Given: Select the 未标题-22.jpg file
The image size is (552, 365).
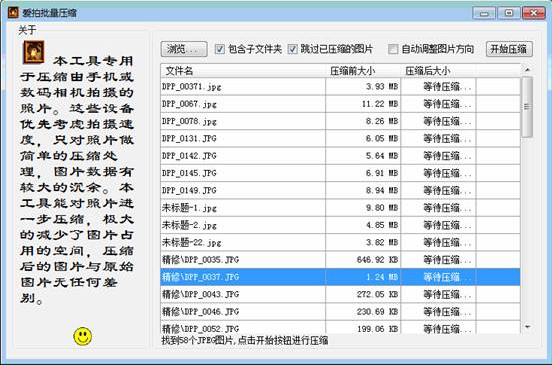Looking at the screenshot, I should click(x=340, y=242).
